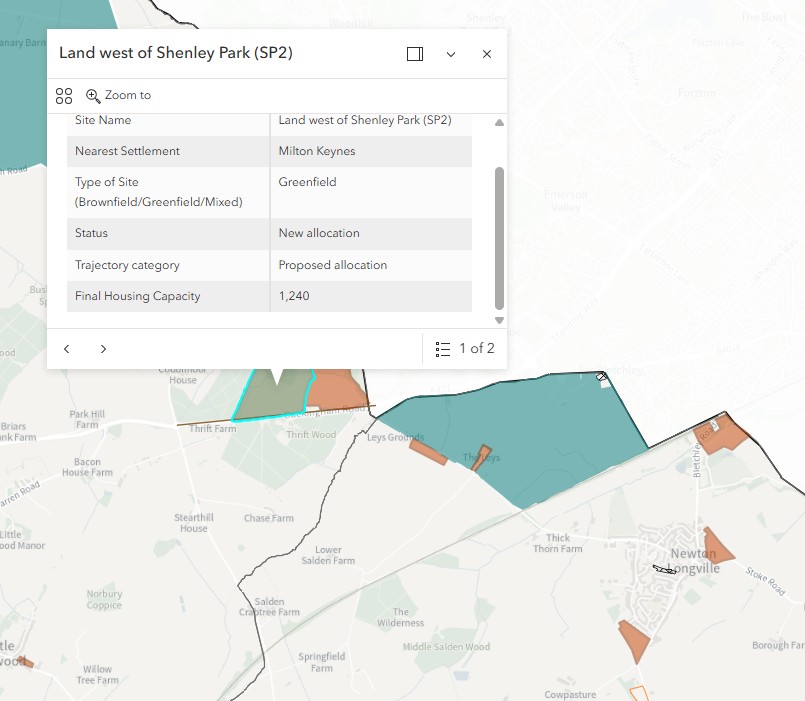
Task: Dock the popup using the dock icon
Action: 415,54
